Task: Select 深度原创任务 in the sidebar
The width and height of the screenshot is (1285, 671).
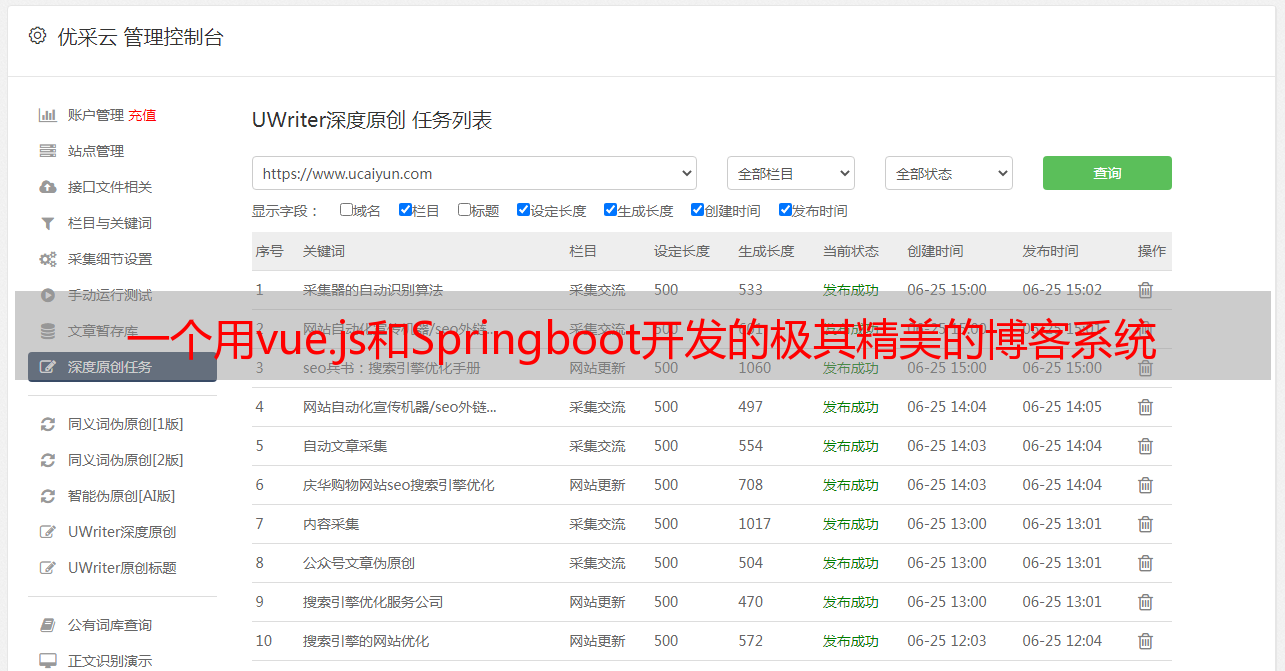Action: coord(122,367)
